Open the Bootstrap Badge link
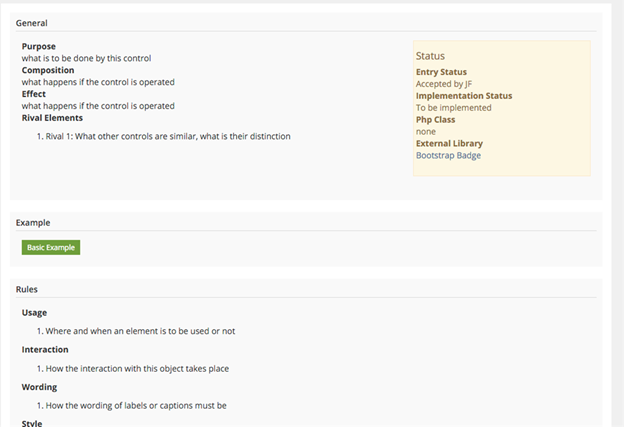The height and width of the screenshot is (427, 624). pyautogui.click(x=448, y=155)
